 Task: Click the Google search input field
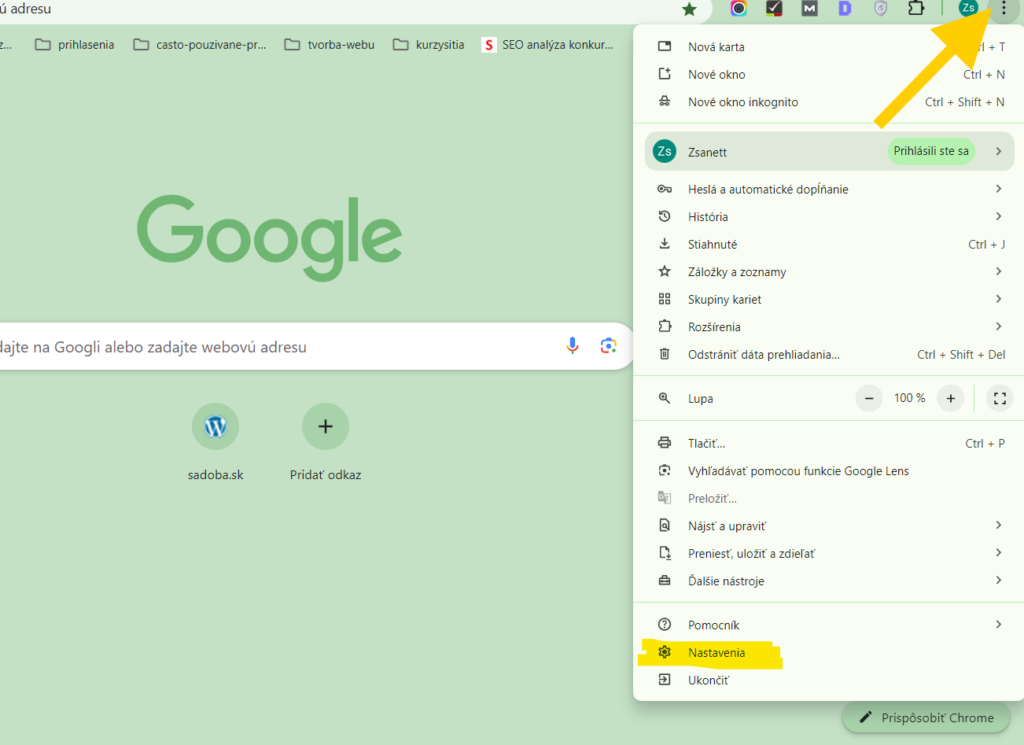tap(270, 347)
